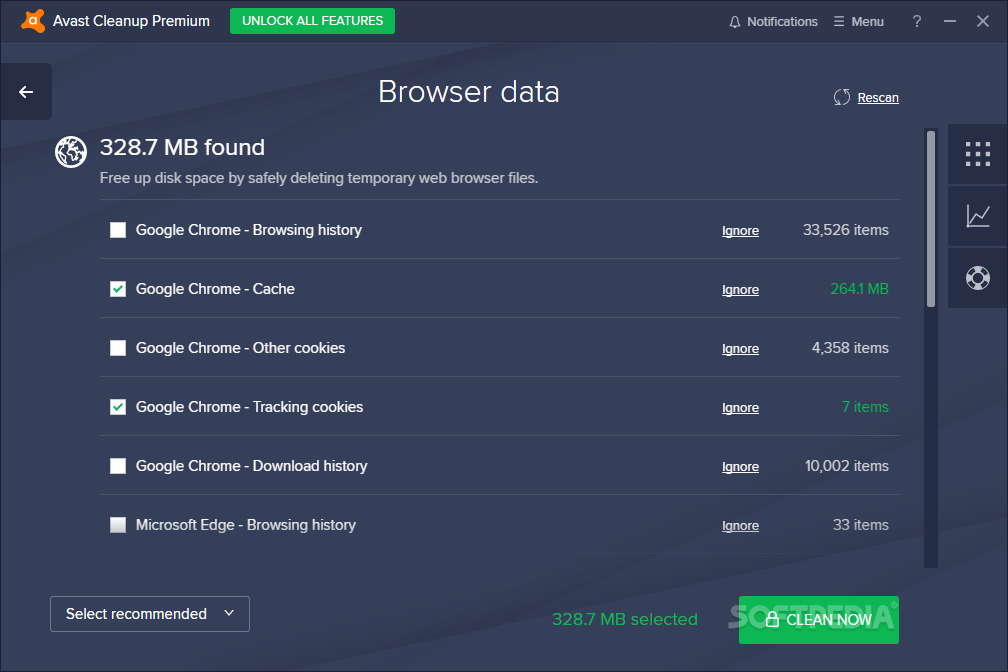Check Microsoft Edge Browsing history checkbox

click(118, 525)
